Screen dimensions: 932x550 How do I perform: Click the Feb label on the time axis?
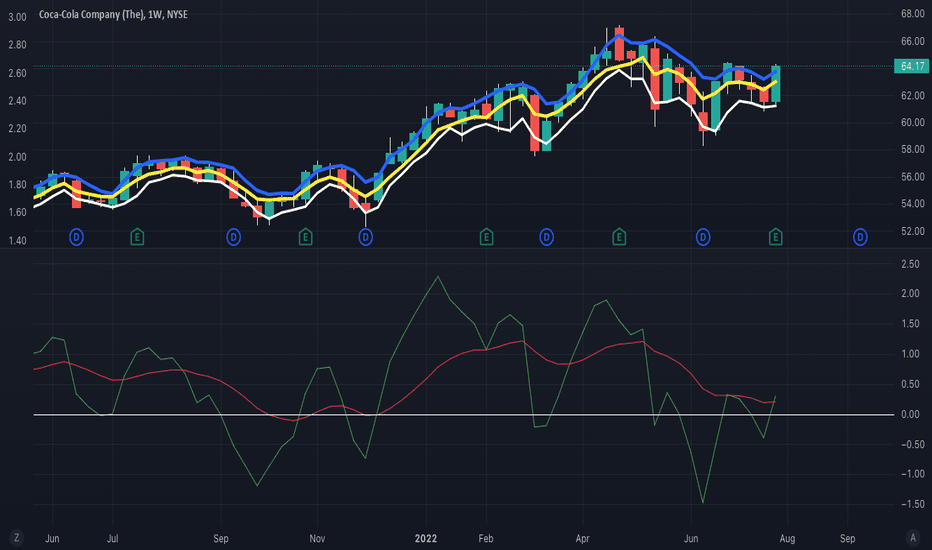(x=486, y=539)
